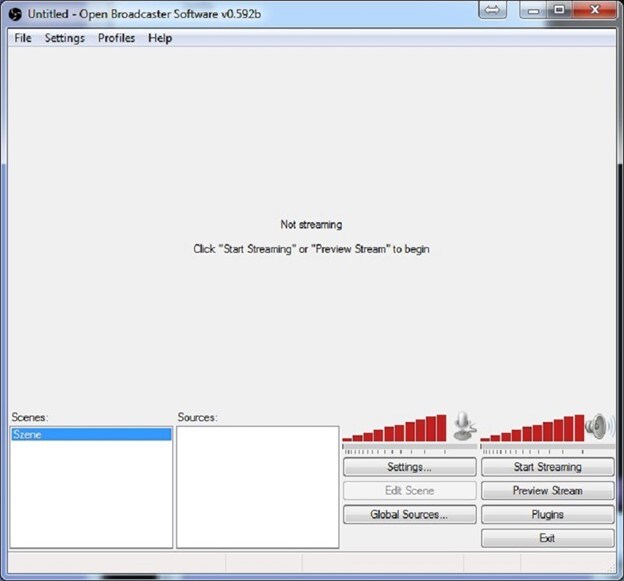Open the File menu
Image resolution: width=624 pixels, height=581 pixels.
(x=23, y=38)
